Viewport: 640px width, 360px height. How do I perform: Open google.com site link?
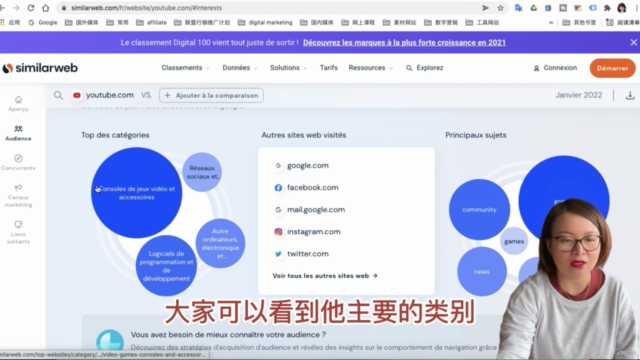click(x=308, y=165)
